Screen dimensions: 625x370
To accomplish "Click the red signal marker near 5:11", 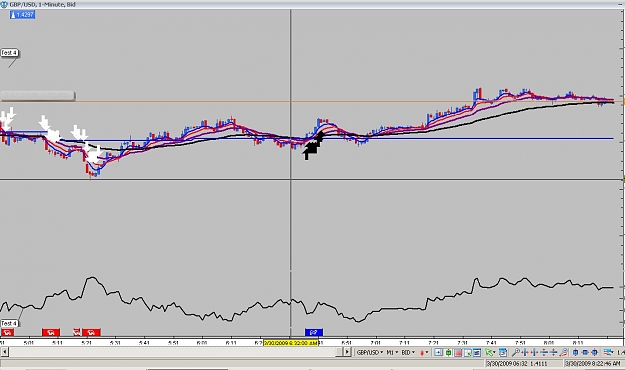I will pos(51,332).
